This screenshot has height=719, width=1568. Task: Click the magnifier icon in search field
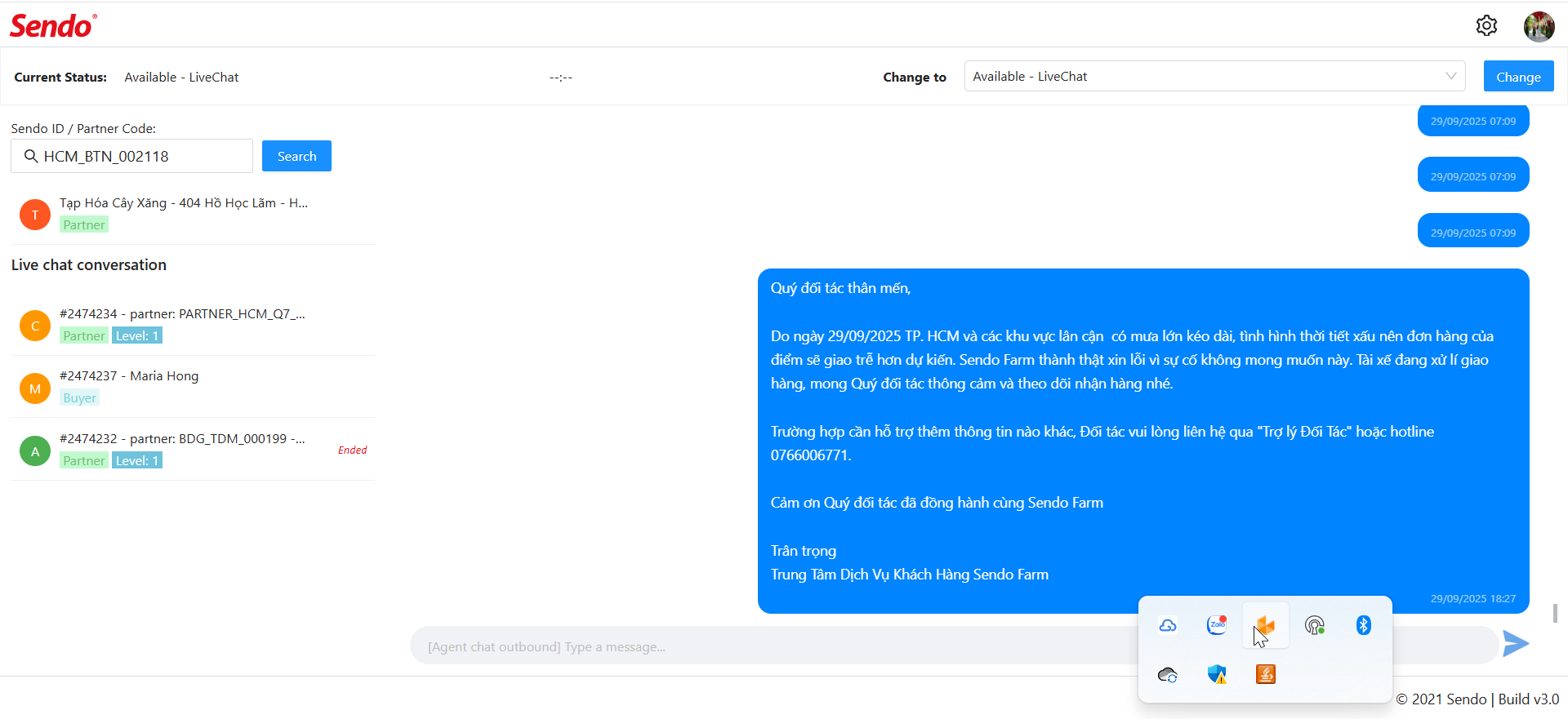click(31, 156)
